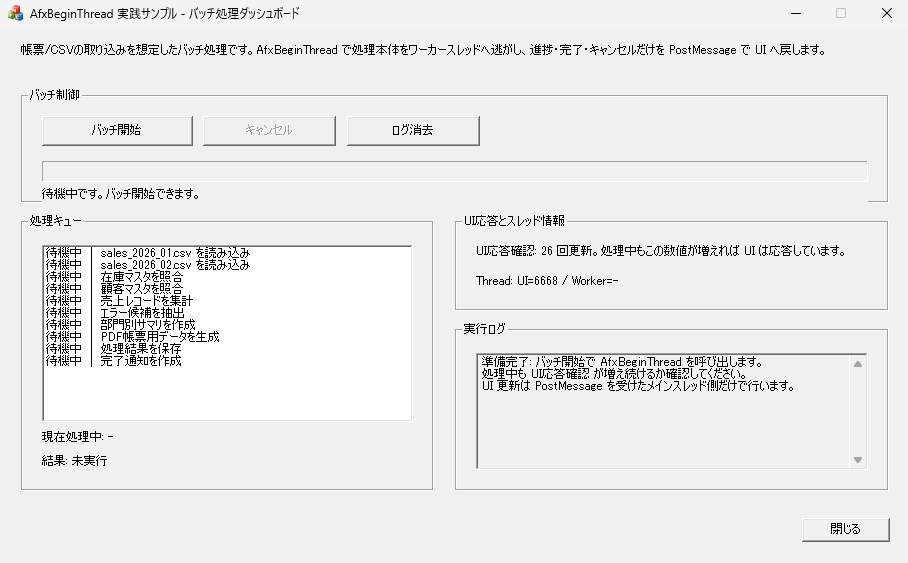This screenshot has height=563, width=908.
Task: Click the 閉じる button
Action: [x=845, y=529]
